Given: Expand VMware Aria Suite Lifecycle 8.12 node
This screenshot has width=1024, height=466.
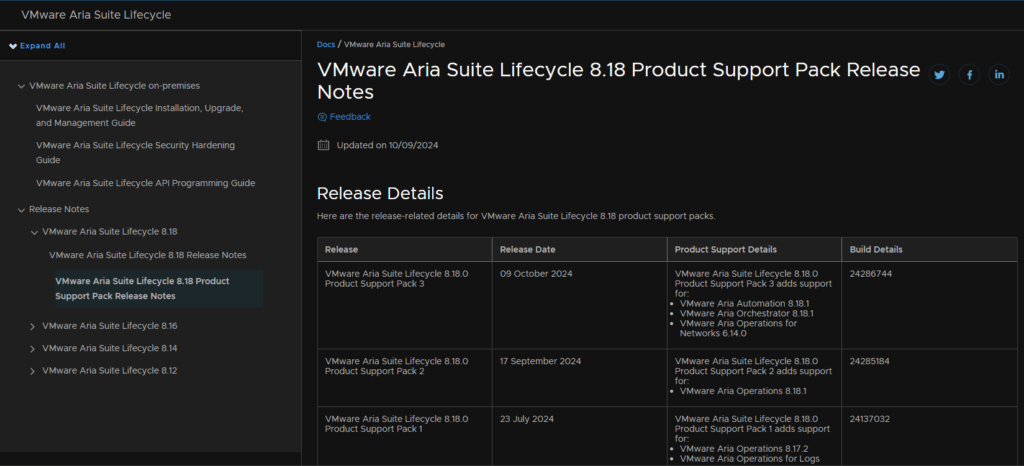Looking at the screenshot, I should 33,371.
